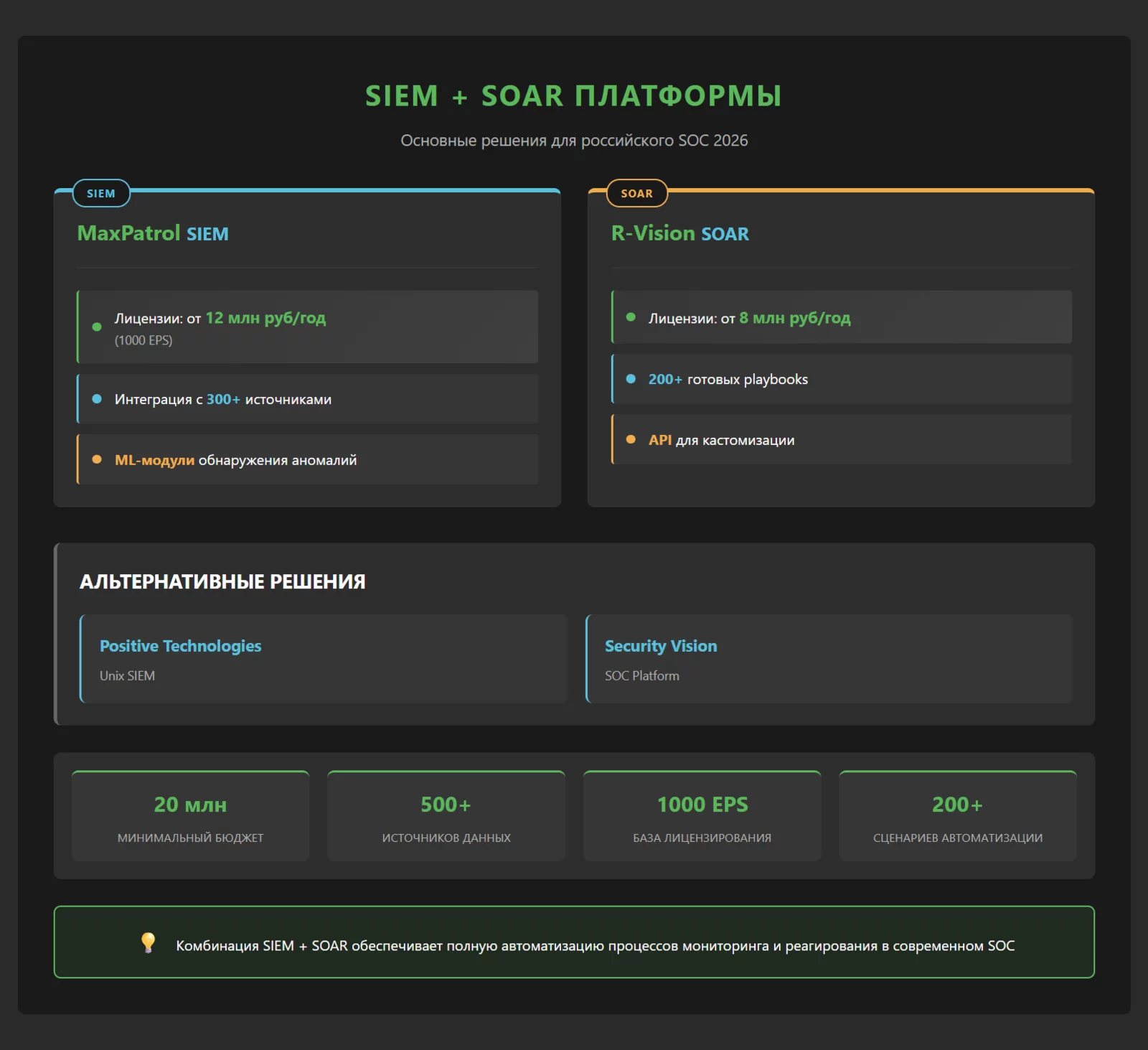Image resolution: width=1148 pixels, height=1050 pixels.
Task: Click the 'SOC Platform' subtitle
Action: (x=641, y=675)
